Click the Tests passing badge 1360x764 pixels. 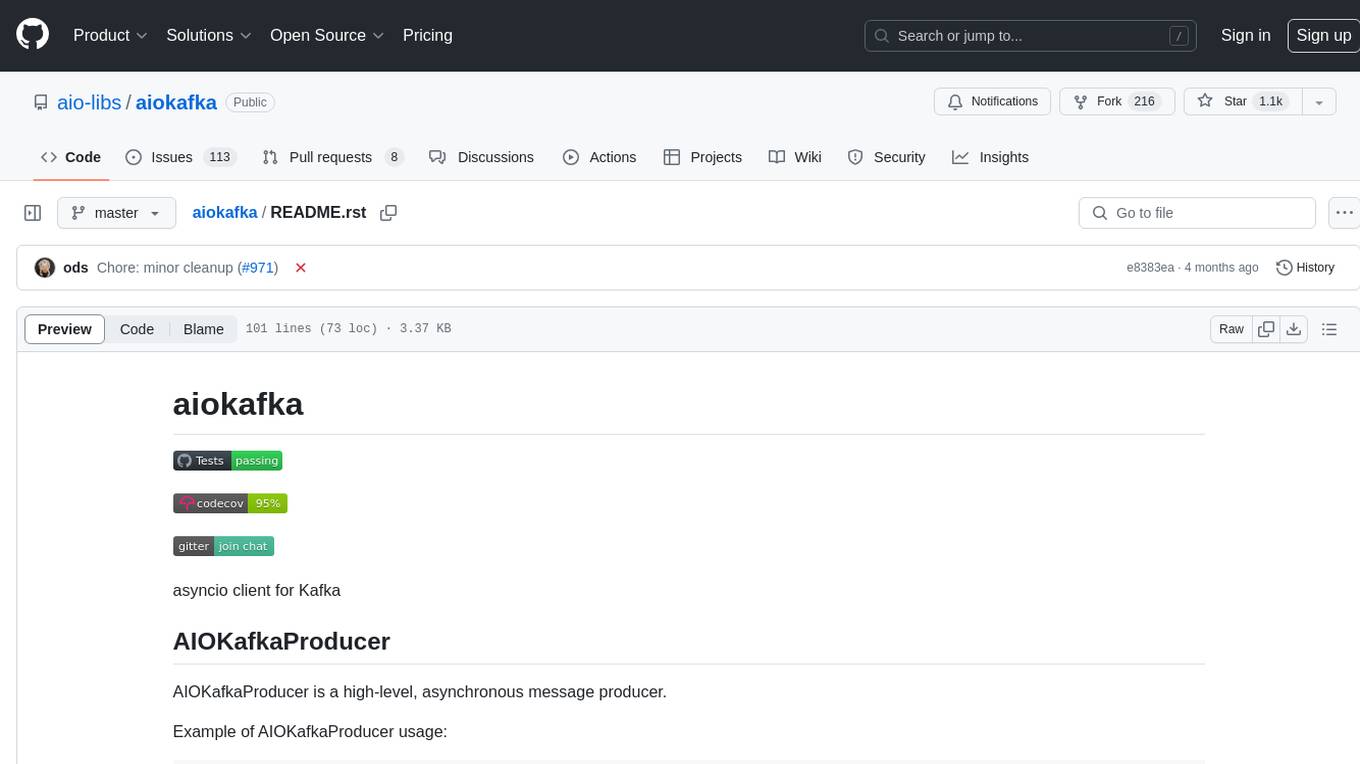point(228,461)
